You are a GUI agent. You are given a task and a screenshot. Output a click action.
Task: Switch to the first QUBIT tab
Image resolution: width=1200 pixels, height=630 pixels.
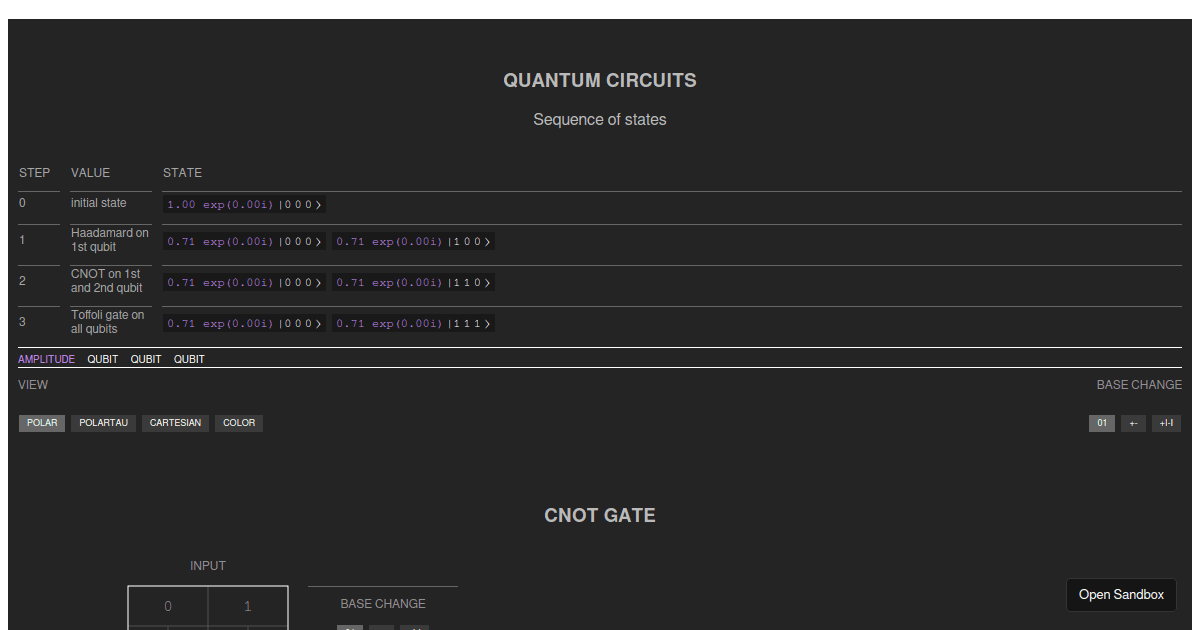coord(102,359)
